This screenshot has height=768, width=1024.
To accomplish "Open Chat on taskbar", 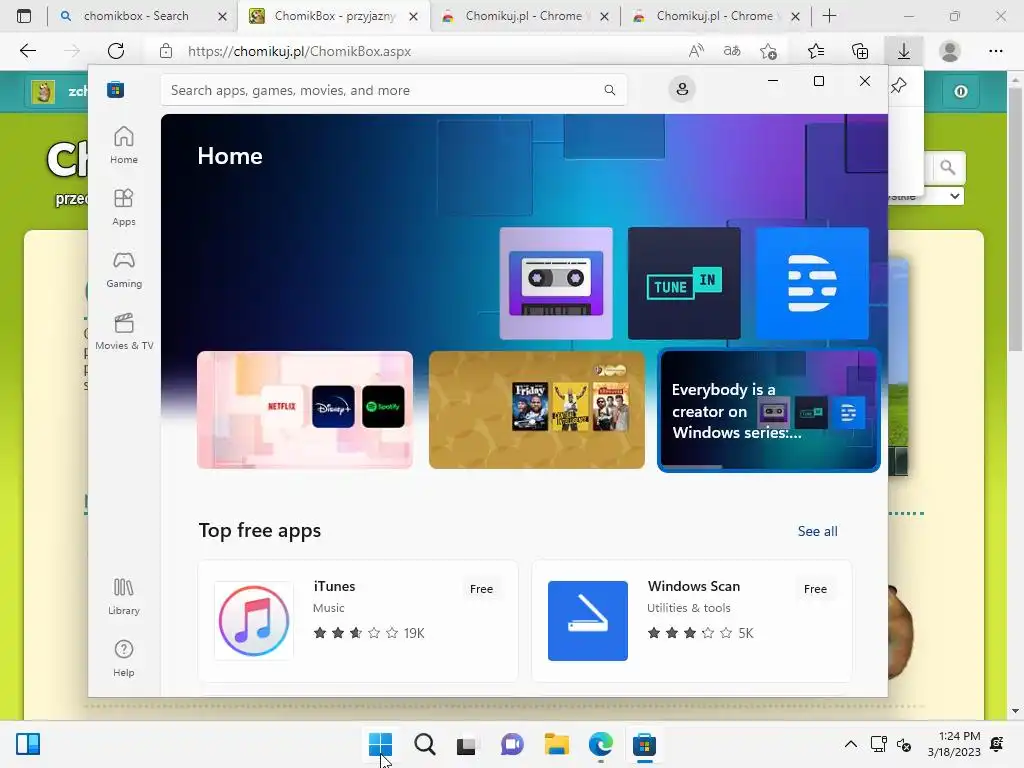I will coord(512,744).
